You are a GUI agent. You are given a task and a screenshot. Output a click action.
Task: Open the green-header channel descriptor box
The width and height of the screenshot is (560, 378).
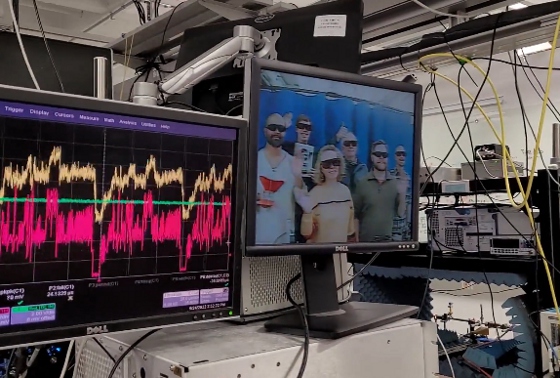click(33, 313)
